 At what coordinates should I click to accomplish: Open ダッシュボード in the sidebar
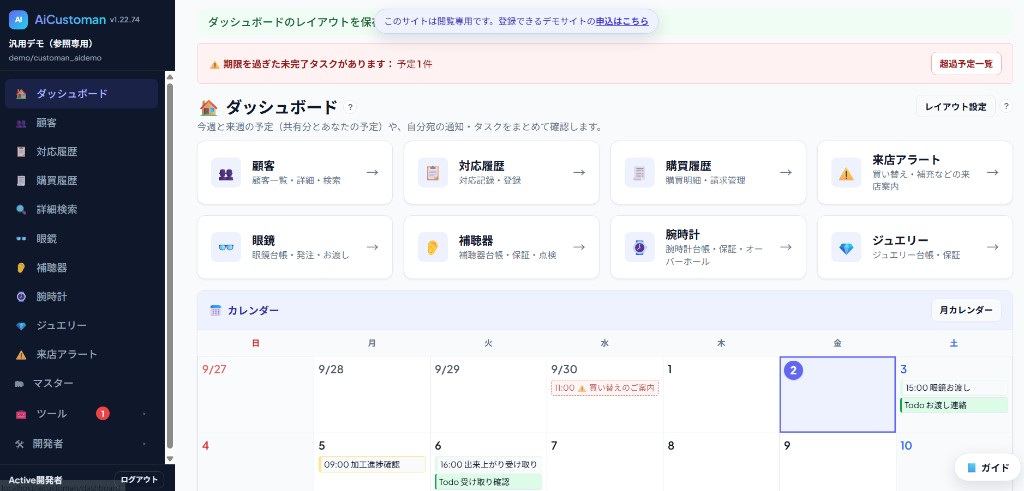pyautogui.click(x=82, y=93)
